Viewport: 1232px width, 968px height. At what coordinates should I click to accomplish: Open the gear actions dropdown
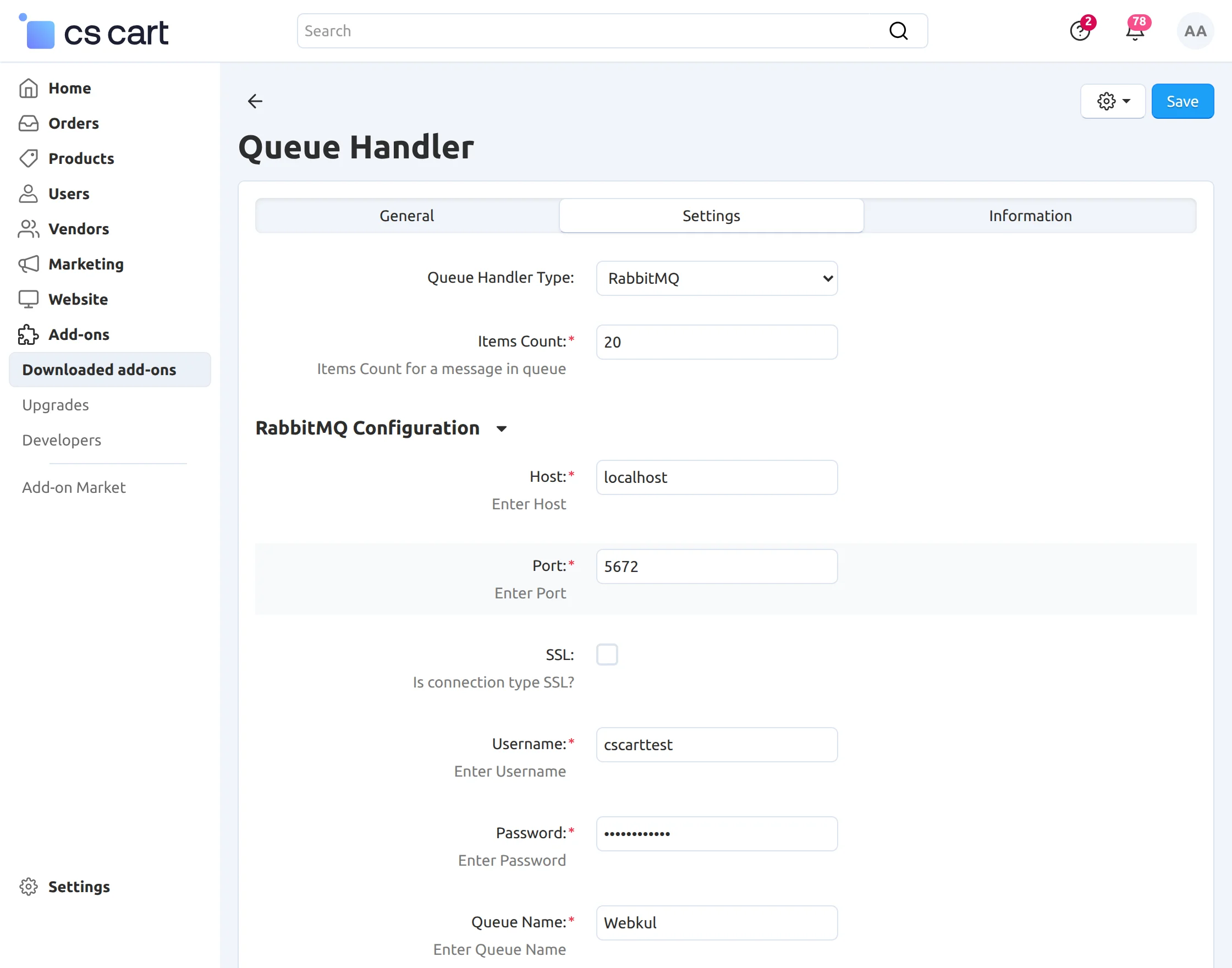tap(1113, 101)
